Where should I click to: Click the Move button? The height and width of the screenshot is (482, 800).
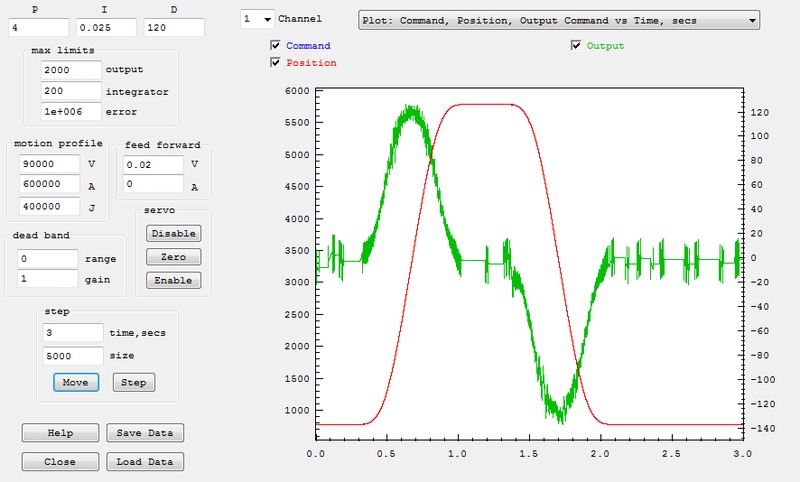(x=75, y=383)
